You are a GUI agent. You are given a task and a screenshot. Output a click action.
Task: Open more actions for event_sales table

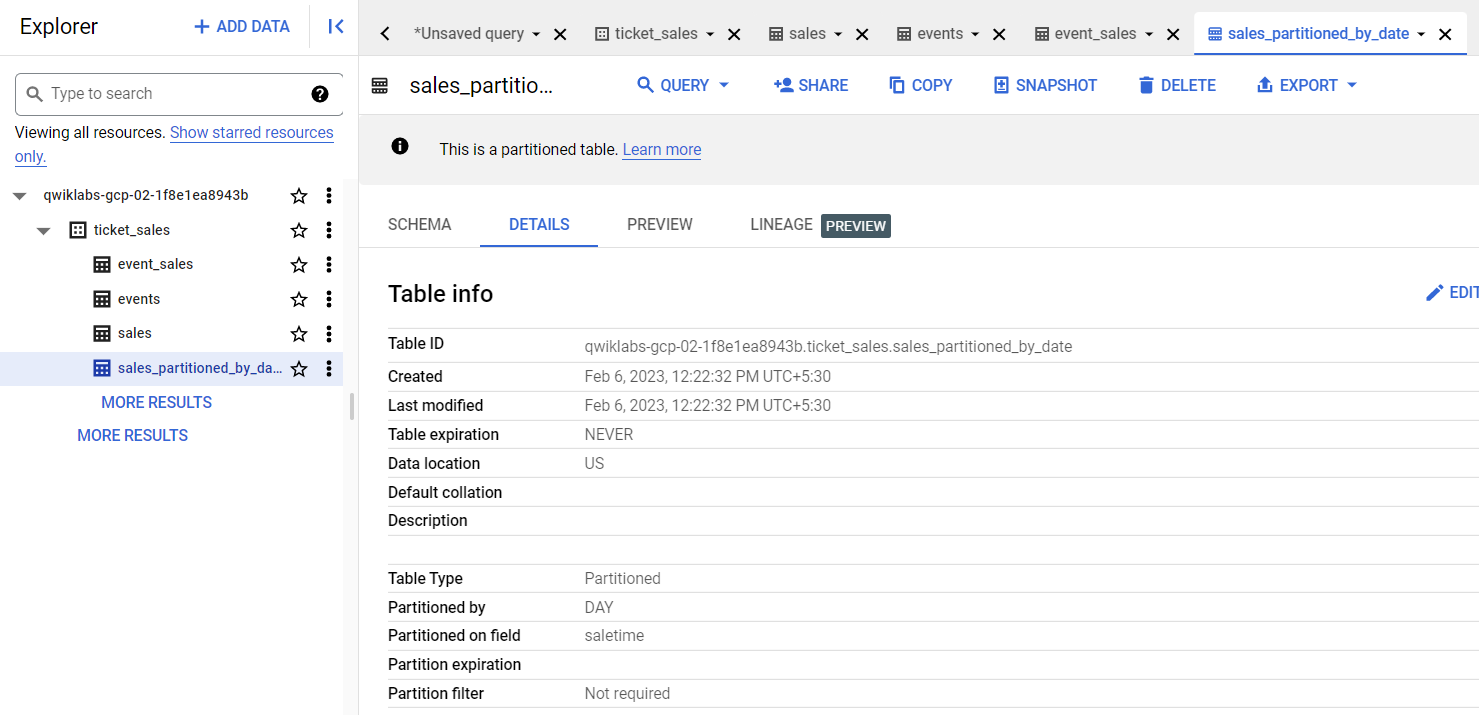[x=329, y=265]
